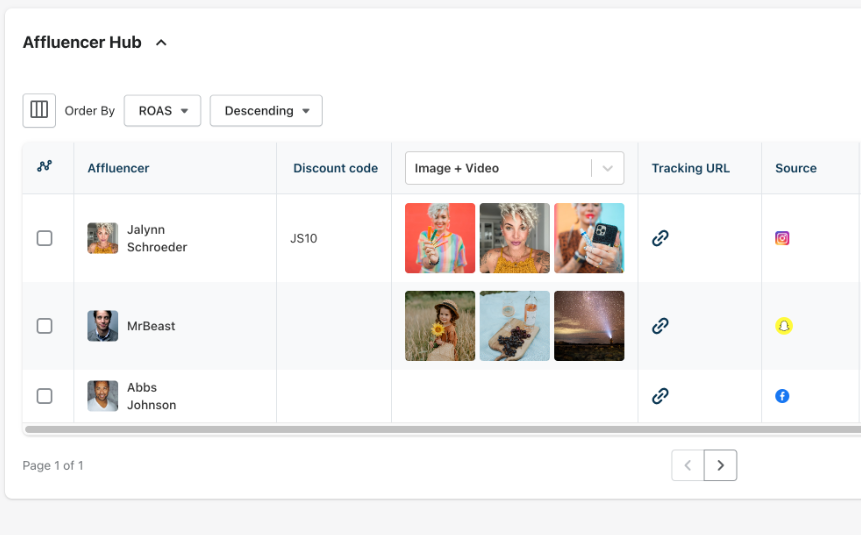Viewport: 861px width, 535px height.
Task: Click the Discount code column header
Action: 335,168
